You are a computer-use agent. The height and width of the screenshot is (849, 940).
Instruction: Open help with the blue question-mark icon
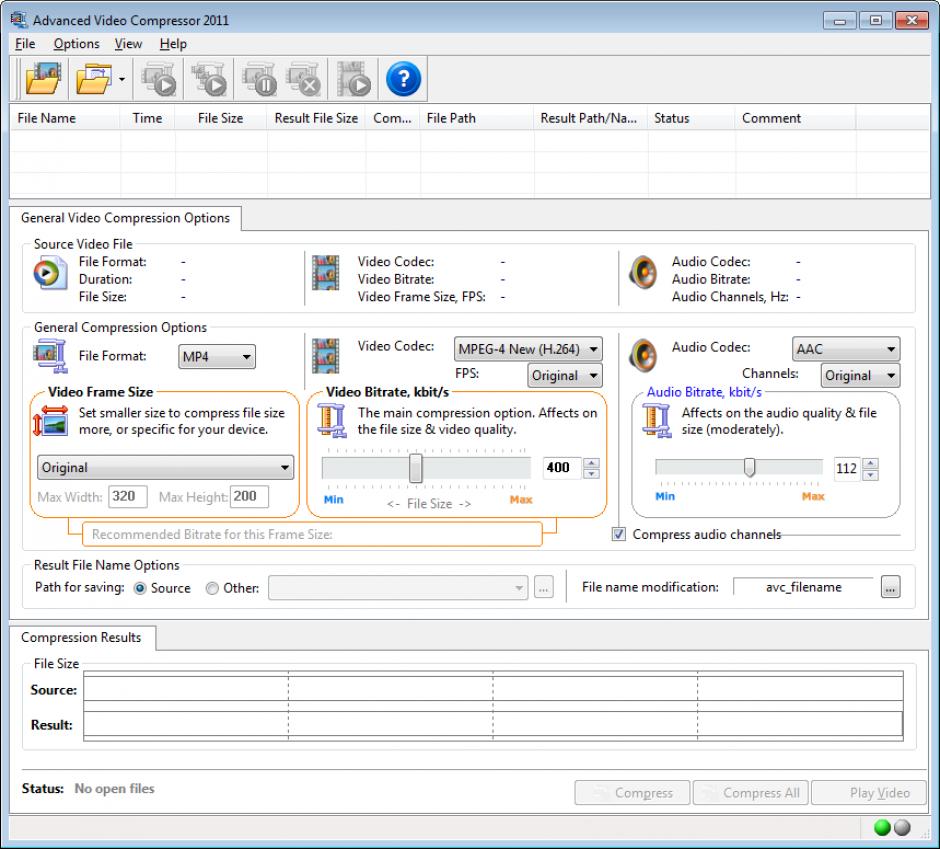click(403, 79)
